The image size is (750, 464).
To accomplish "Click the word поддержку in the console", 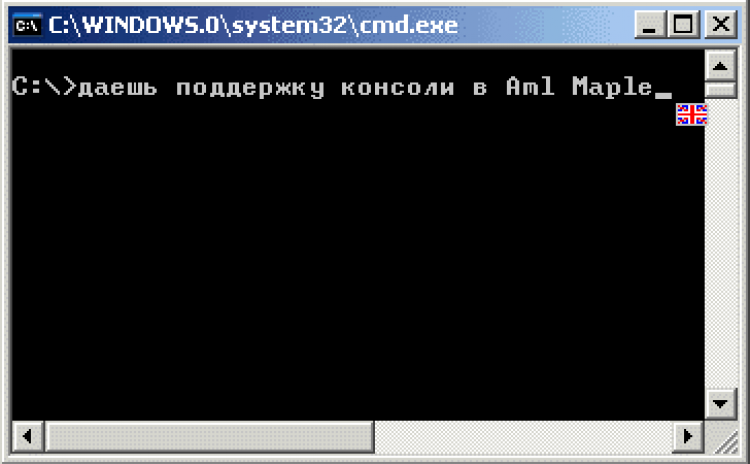I will [x=250, y=88].
